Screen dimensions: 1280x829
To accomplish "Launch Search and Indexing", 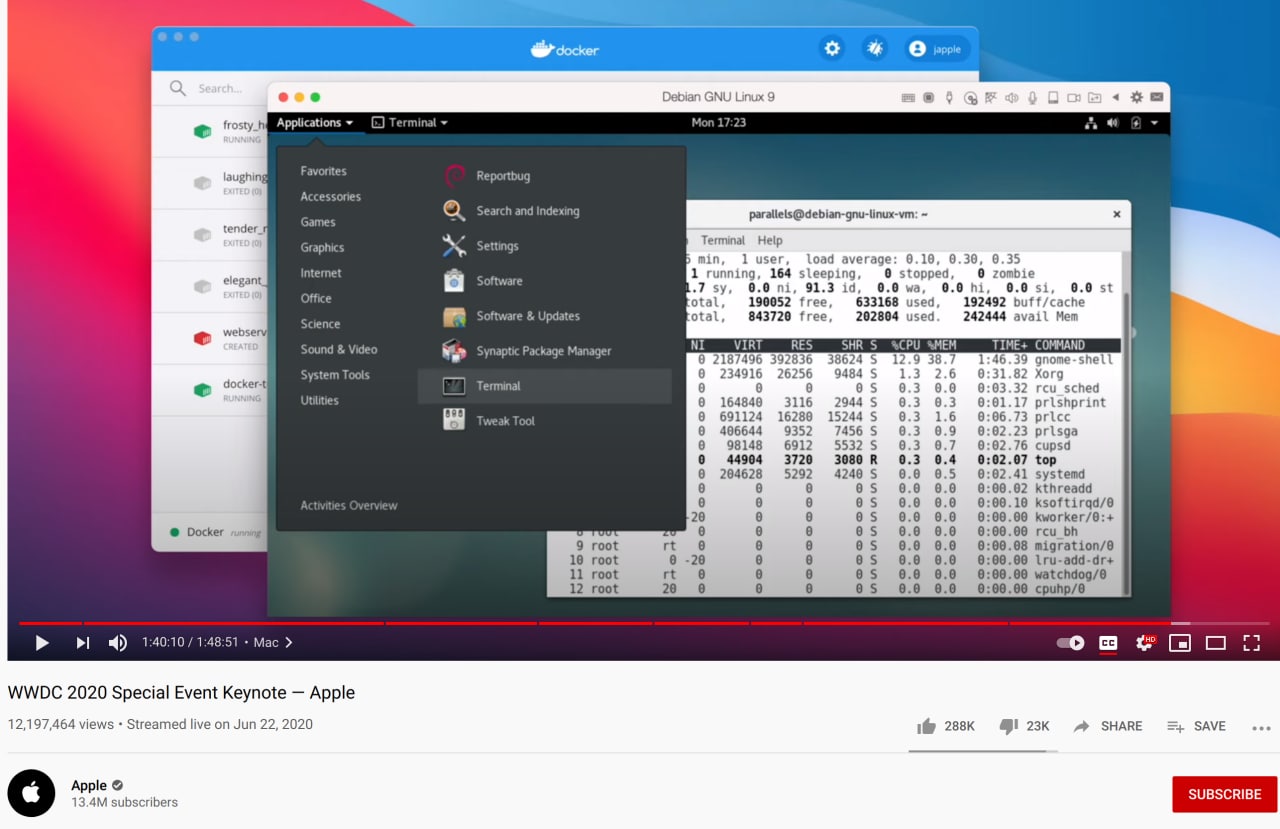I will tap(544, 211).
